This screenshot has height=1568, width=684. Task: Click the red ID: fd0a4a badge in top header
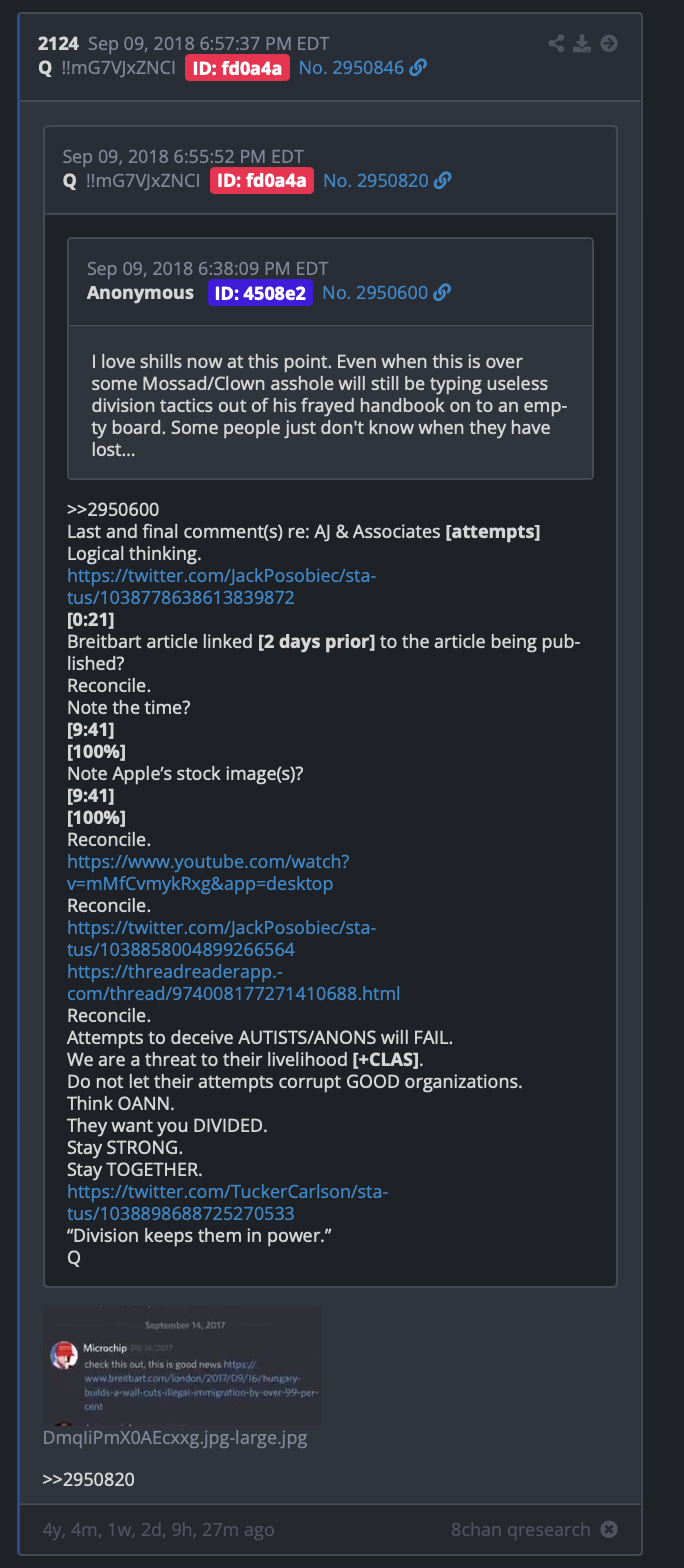[237, 68]
